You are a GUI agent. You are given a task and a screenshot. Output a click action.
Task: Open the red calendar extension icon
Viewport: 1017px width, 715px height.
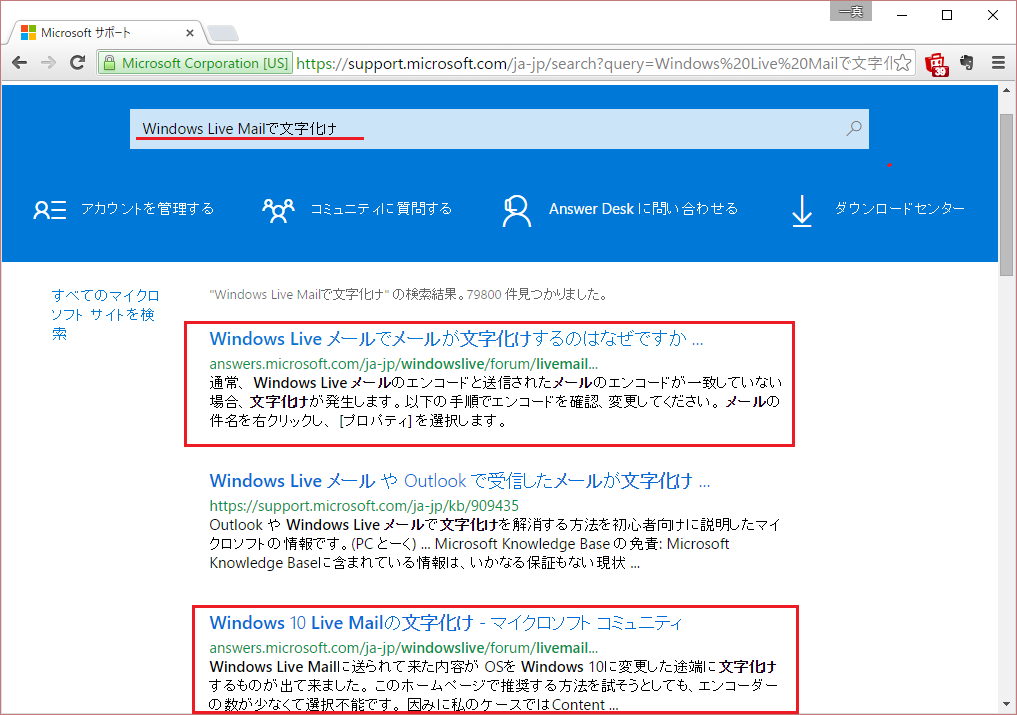[x=937, y=64]
